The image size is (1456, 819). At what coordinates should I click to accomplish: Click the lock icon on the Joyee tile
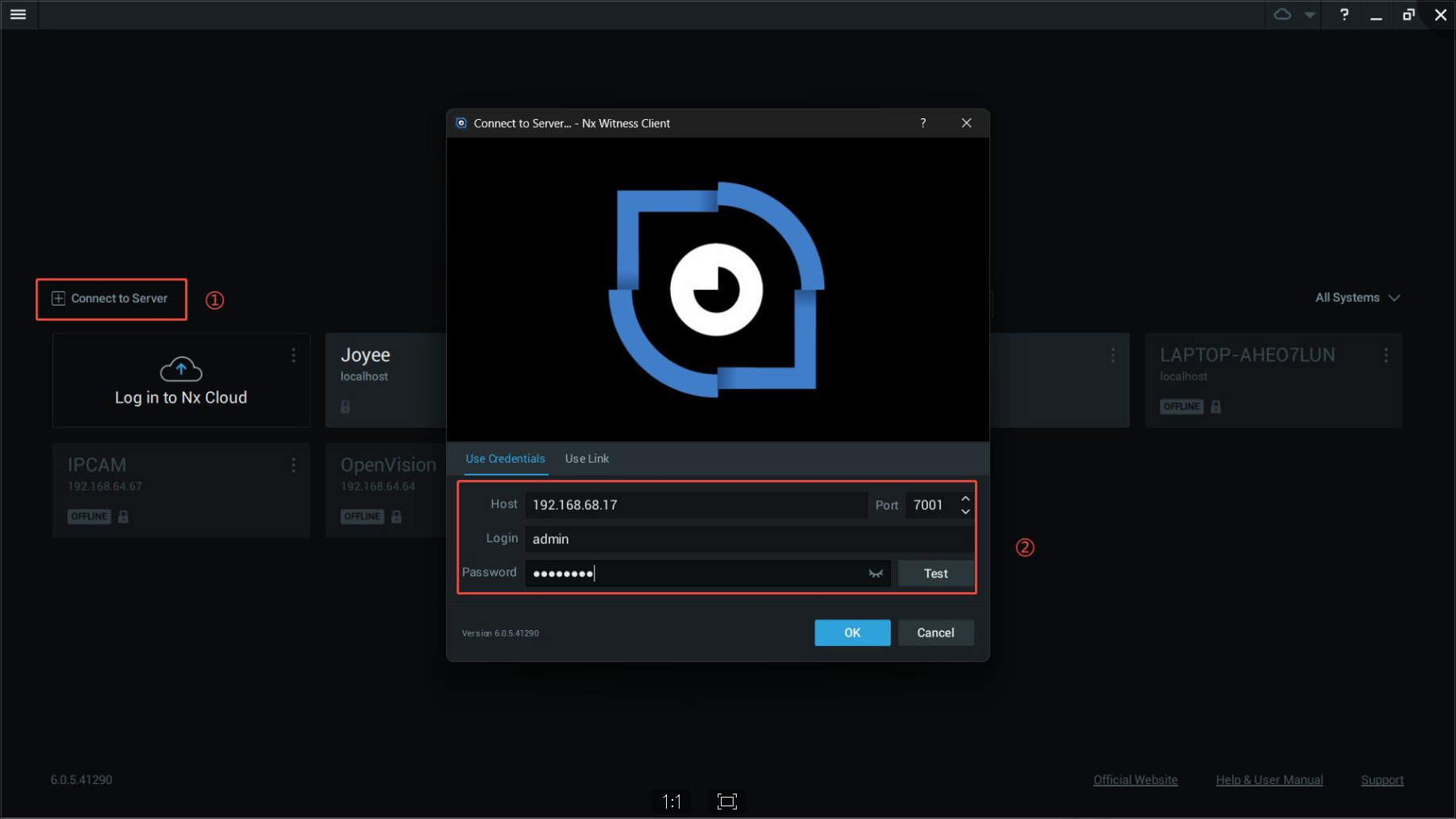(345, 407)
